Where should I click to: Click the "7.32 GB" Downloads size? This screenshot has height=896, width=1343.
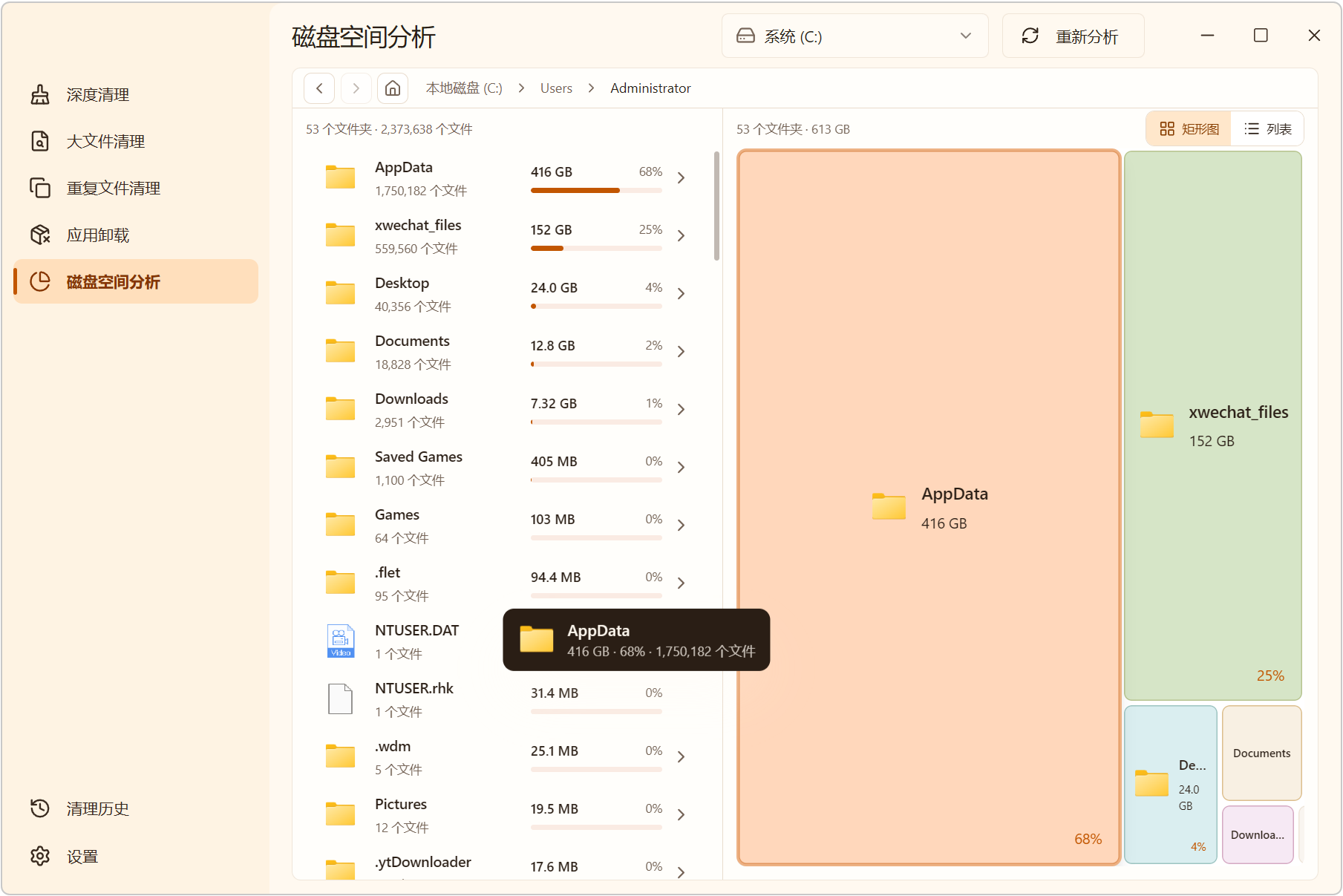click(554, 403)
